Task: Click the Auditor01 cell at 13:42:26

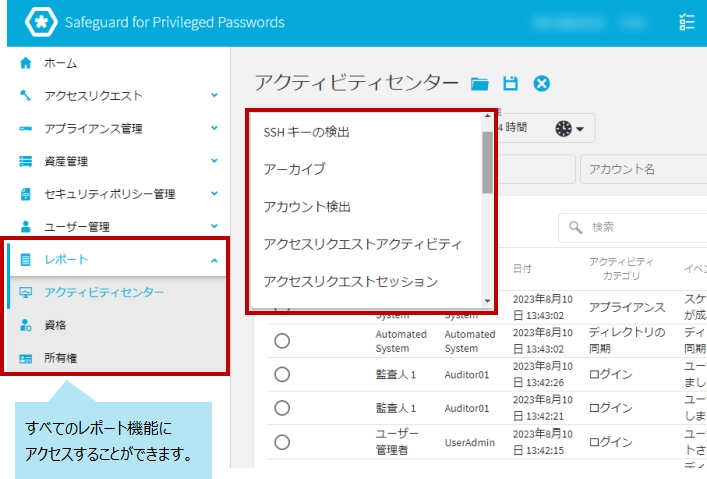Action: click(467, 375)
